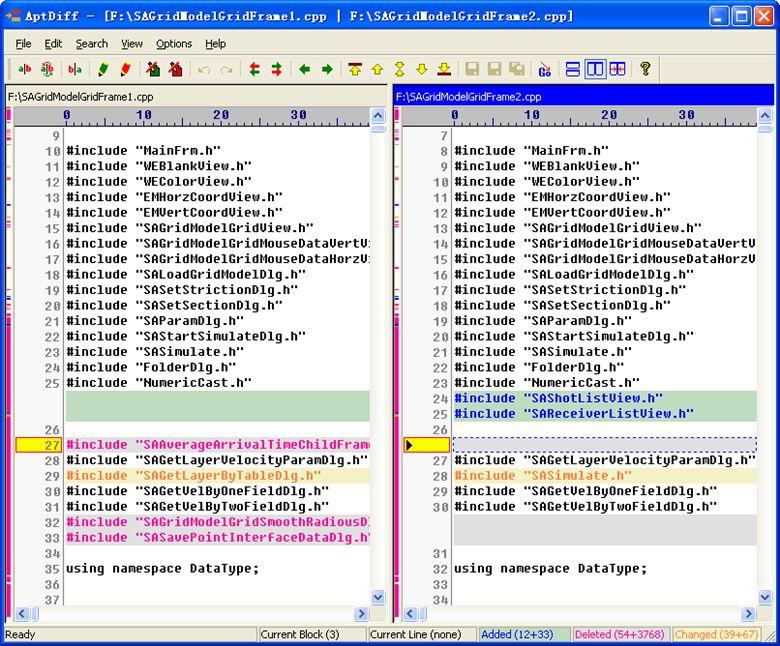Click the green right arrow icon
This screenshot has width=780, height=646.
click(x=327, y=69)
